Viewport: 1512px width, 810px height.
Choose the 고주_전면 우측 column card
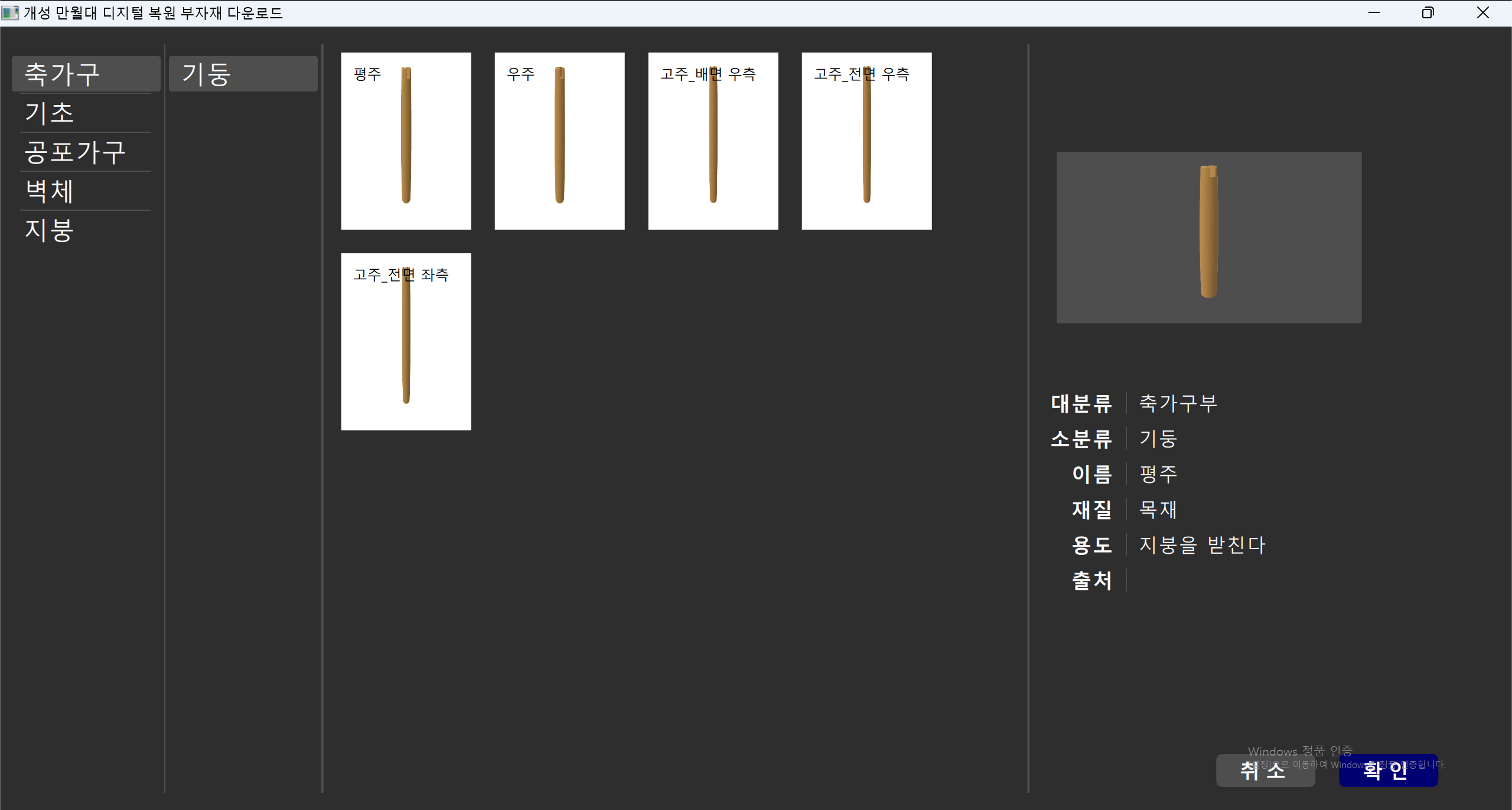coord(866,141)
